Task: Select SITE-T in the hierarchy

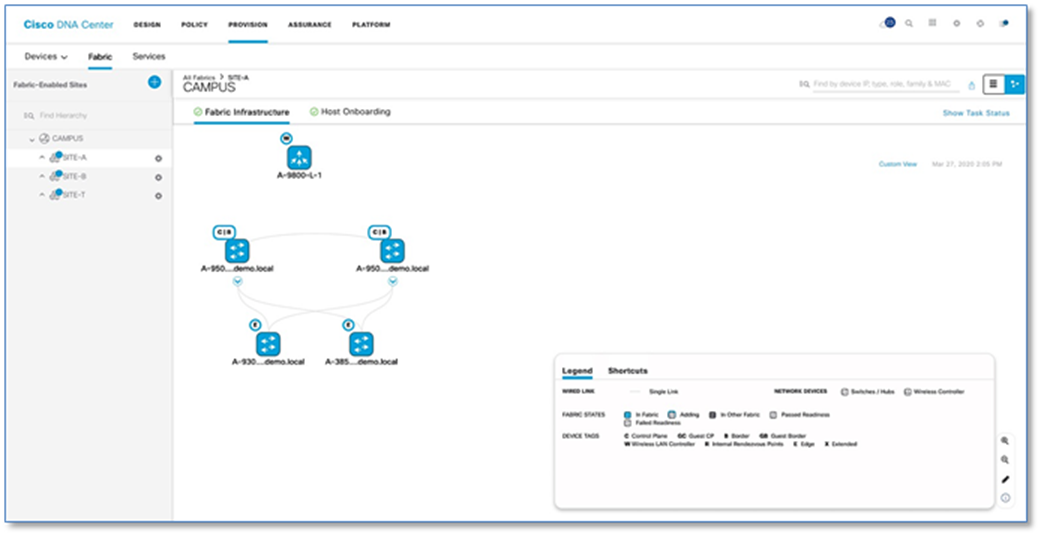Action: pos(74,195)
